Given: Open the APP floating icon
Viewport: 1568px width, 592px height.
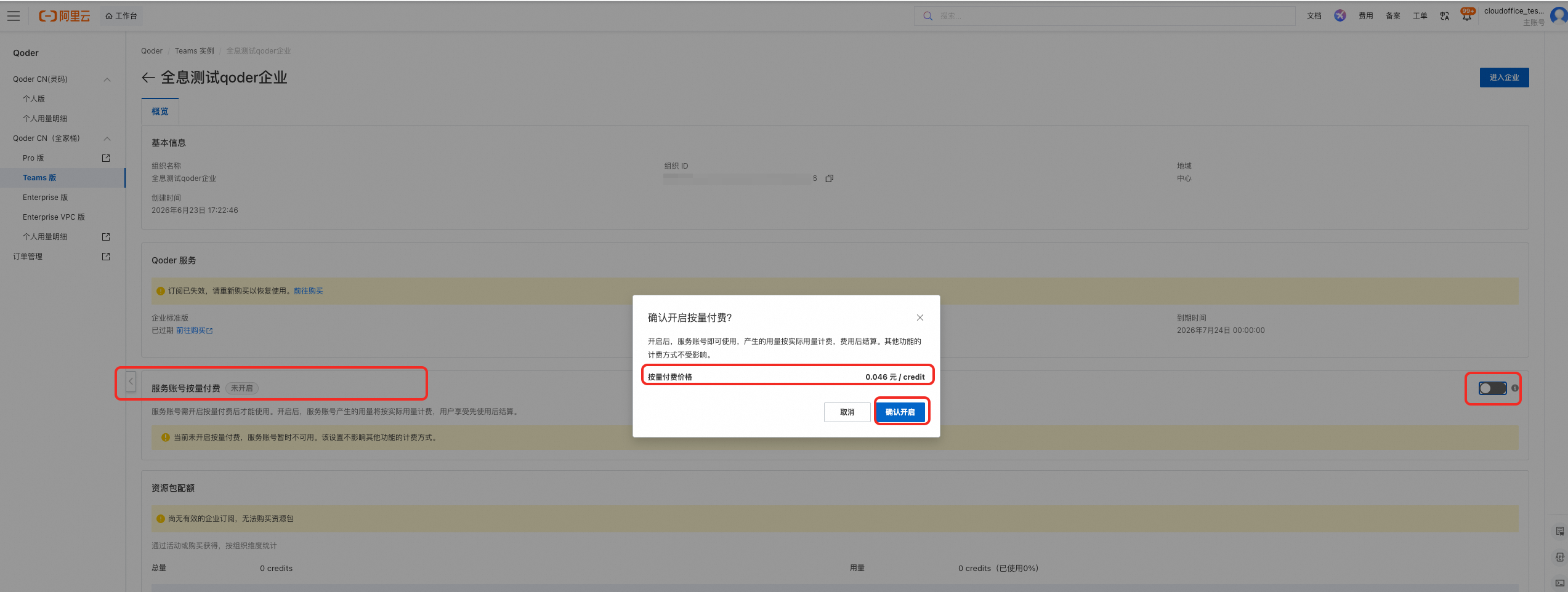Looking at the screenshot, I should (x=1559, y=557).
